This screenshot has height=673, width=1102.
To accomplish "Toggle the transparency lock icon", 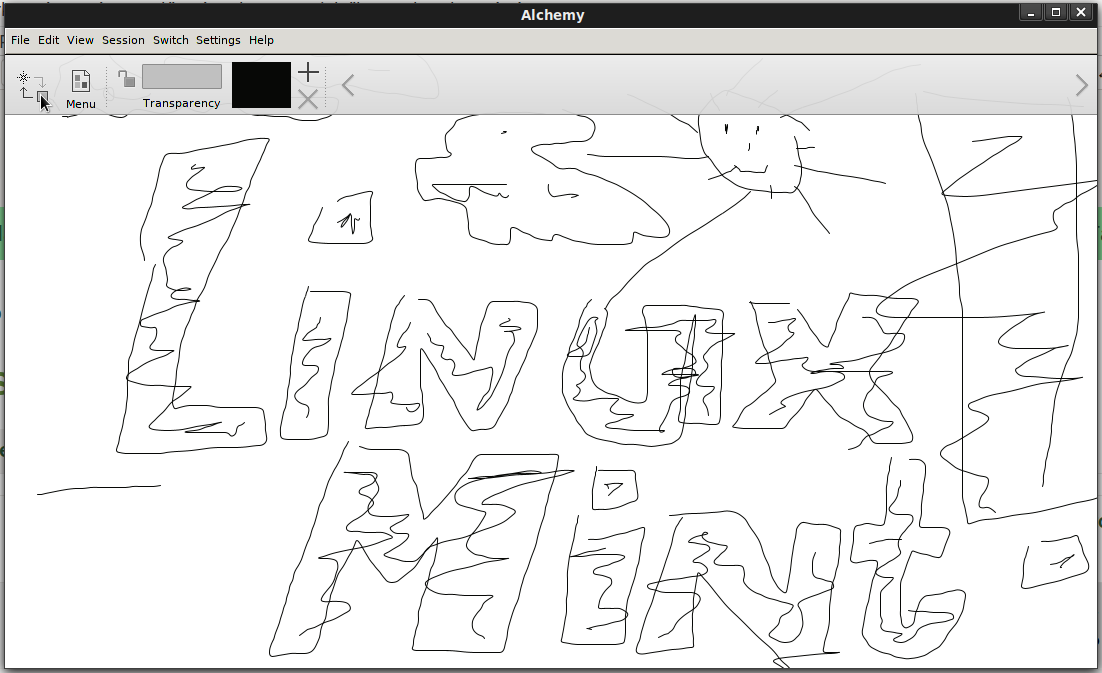I will point(126,79).
